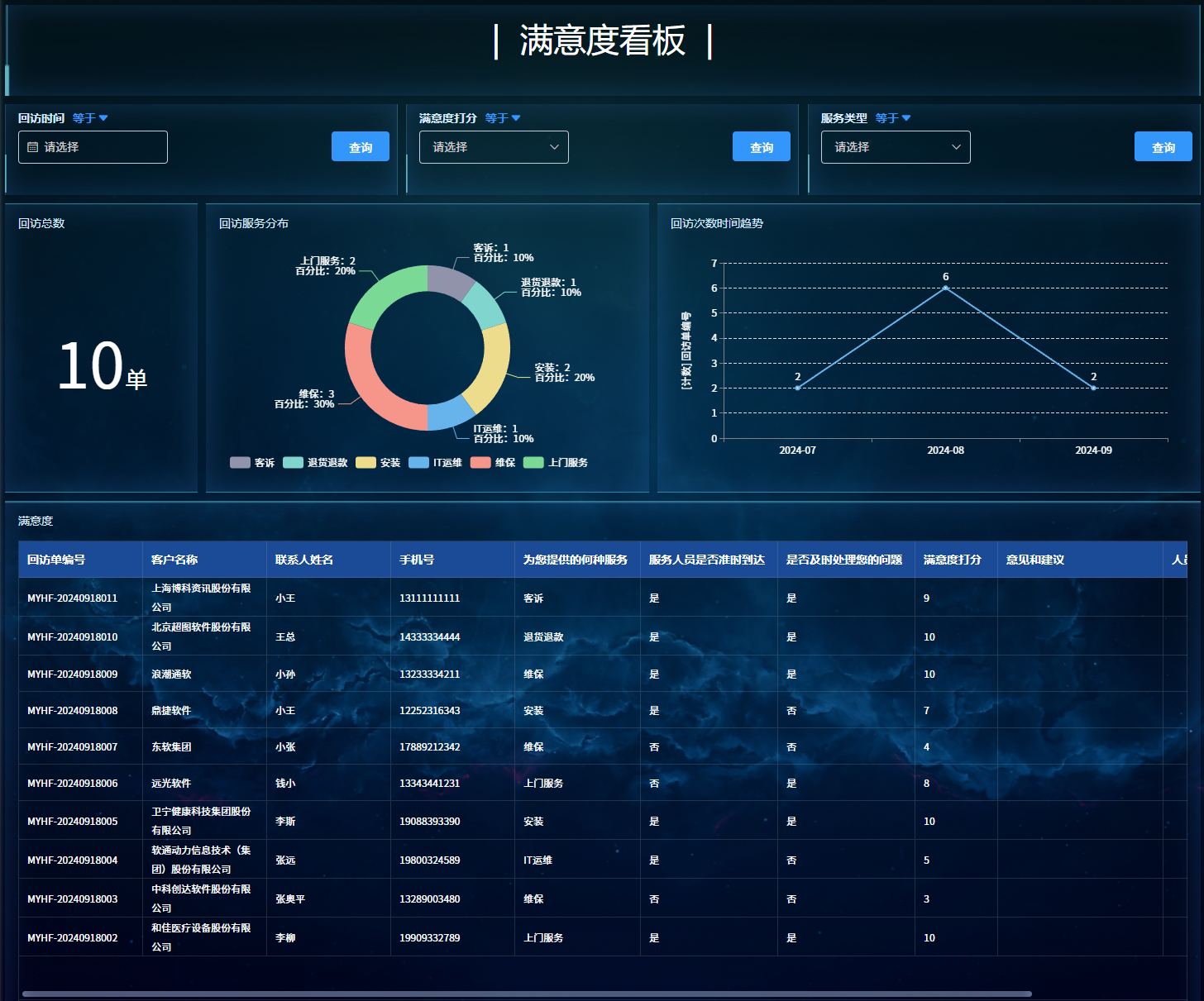The height and width of the screenshot is (1001, 1204).
Task: Toggle the 退货退款 legend item
Action: 316,463
